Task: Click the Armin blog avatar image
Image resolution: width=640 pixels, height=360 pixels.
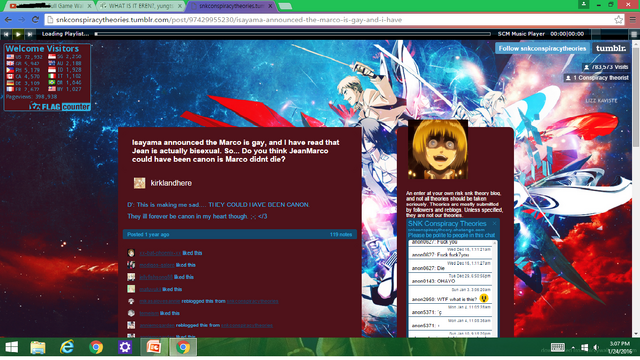Action: pos(438,149)
